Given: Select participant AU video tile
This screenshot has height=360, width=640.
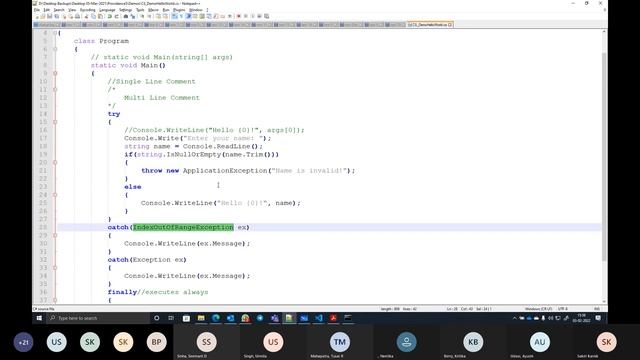Looking at the screenshot, I should coord(540,342).
